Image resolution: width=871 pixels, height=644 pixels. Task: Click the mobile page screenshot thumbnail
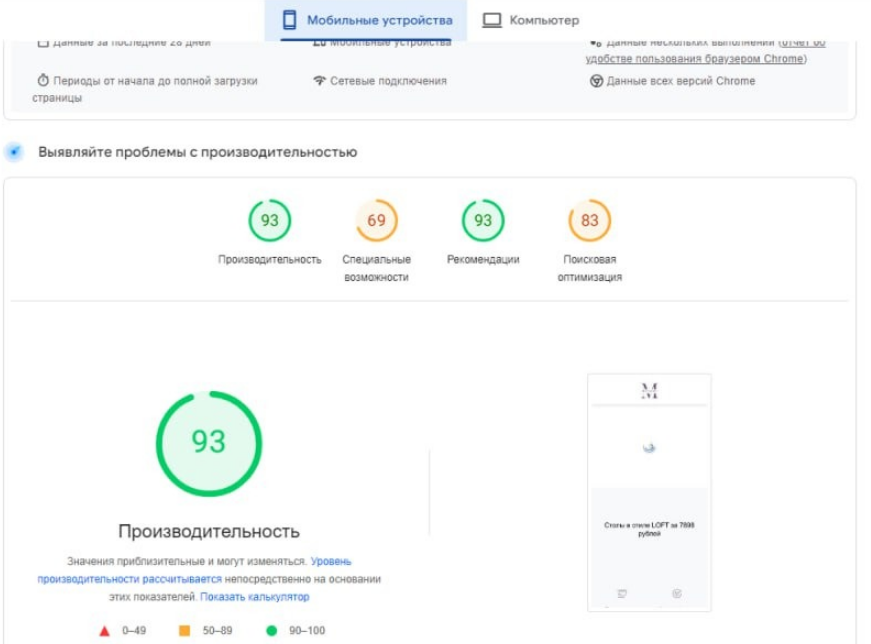[x=649, y=492]
